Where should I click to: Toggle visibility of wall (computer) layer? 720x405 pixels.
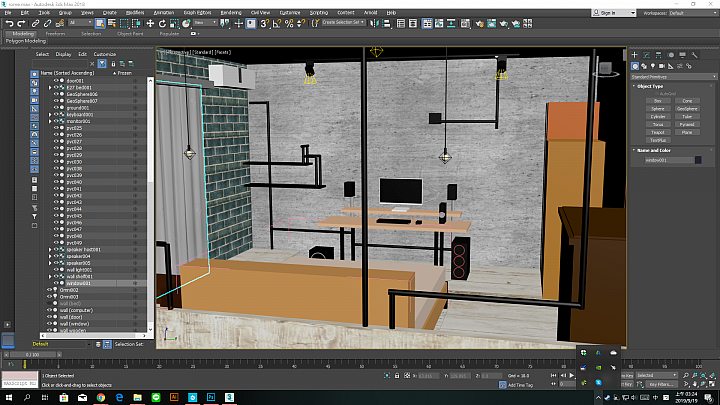(x=50, y=310)
